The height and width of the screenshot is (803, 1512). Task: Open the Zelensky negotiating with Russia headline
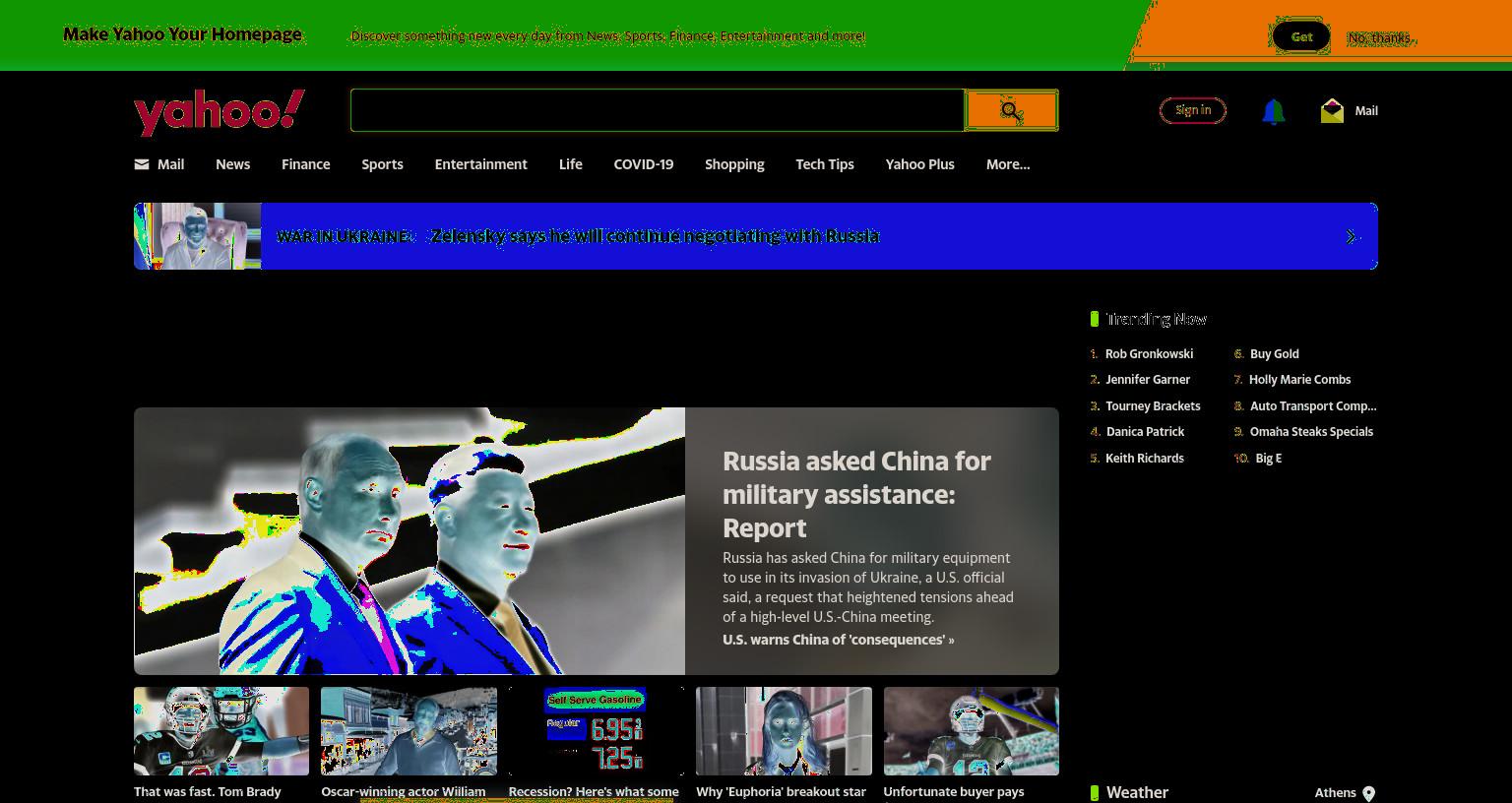655,236
